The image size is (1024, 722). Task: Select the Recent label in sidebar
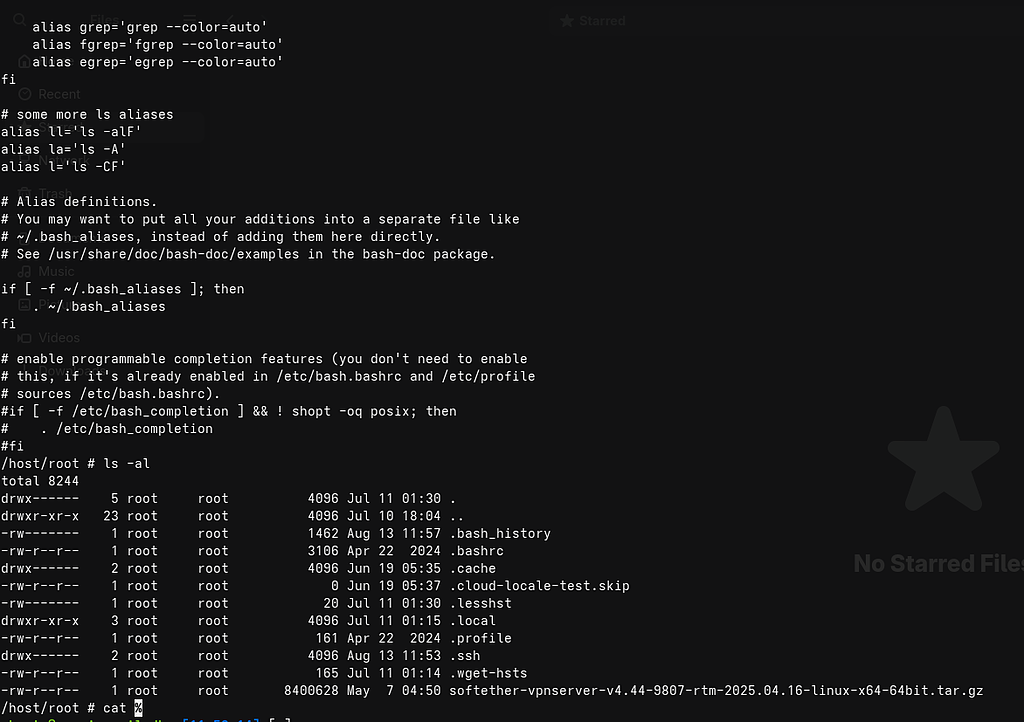tap(59, 94)
